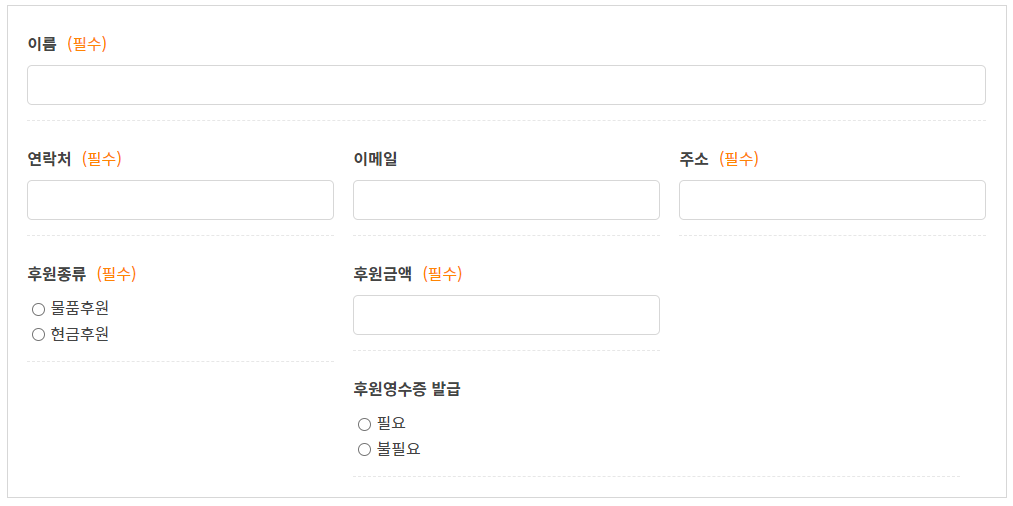Focus the 후원금액 amount input
This screenshot has width=1013, height=506.
506,315
